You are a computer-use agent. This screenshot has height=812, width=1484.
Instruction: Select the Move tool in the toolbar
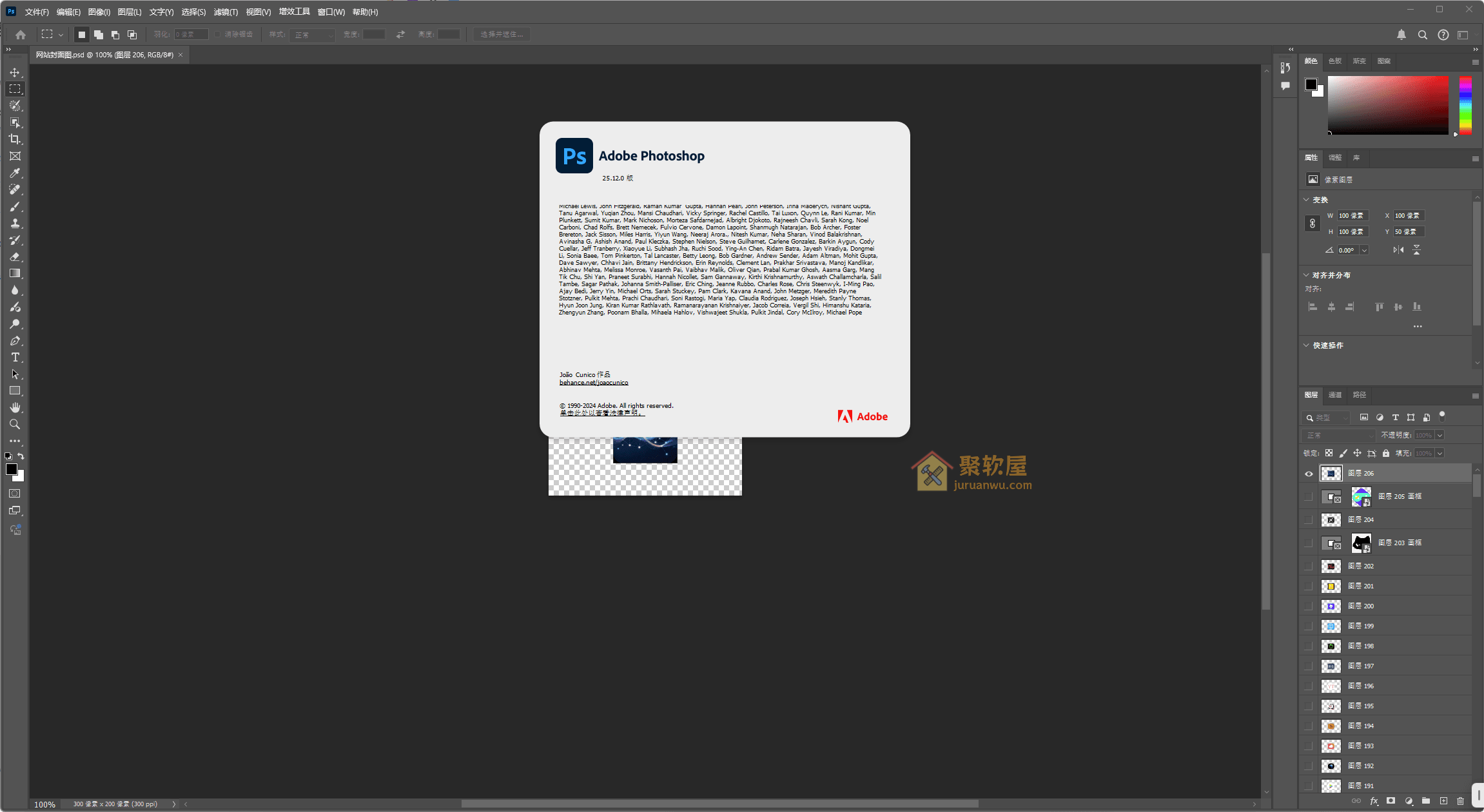14,73
